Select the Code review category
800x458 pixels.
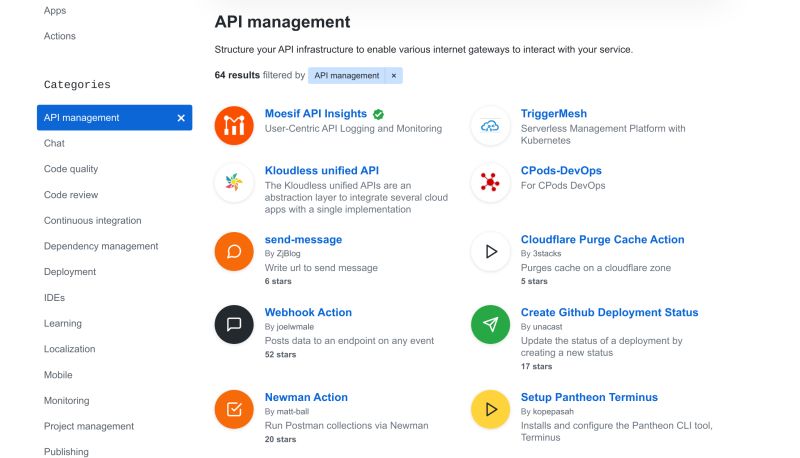coord(70,195)
